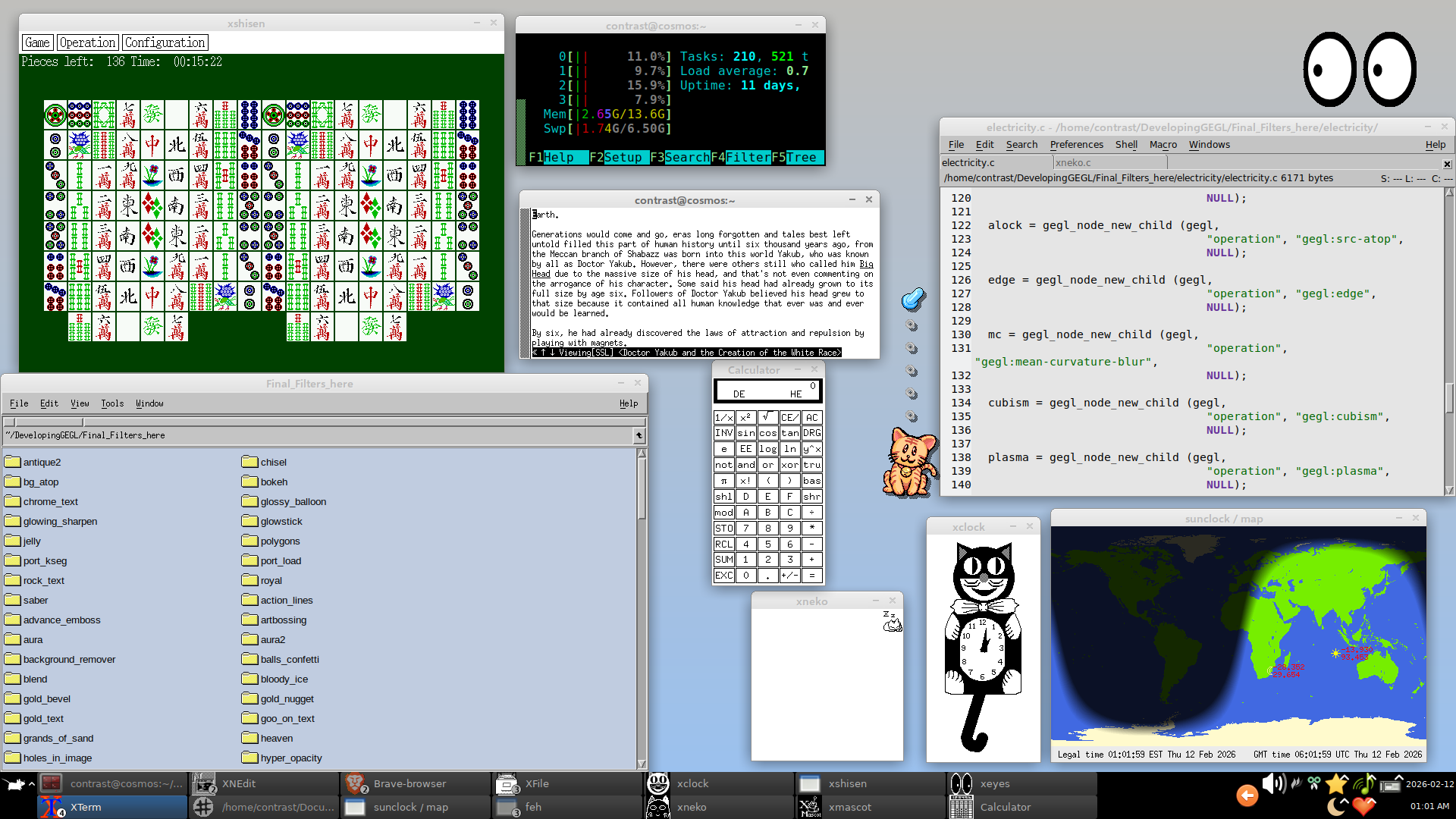Click the red heart tray icon

1363,806
